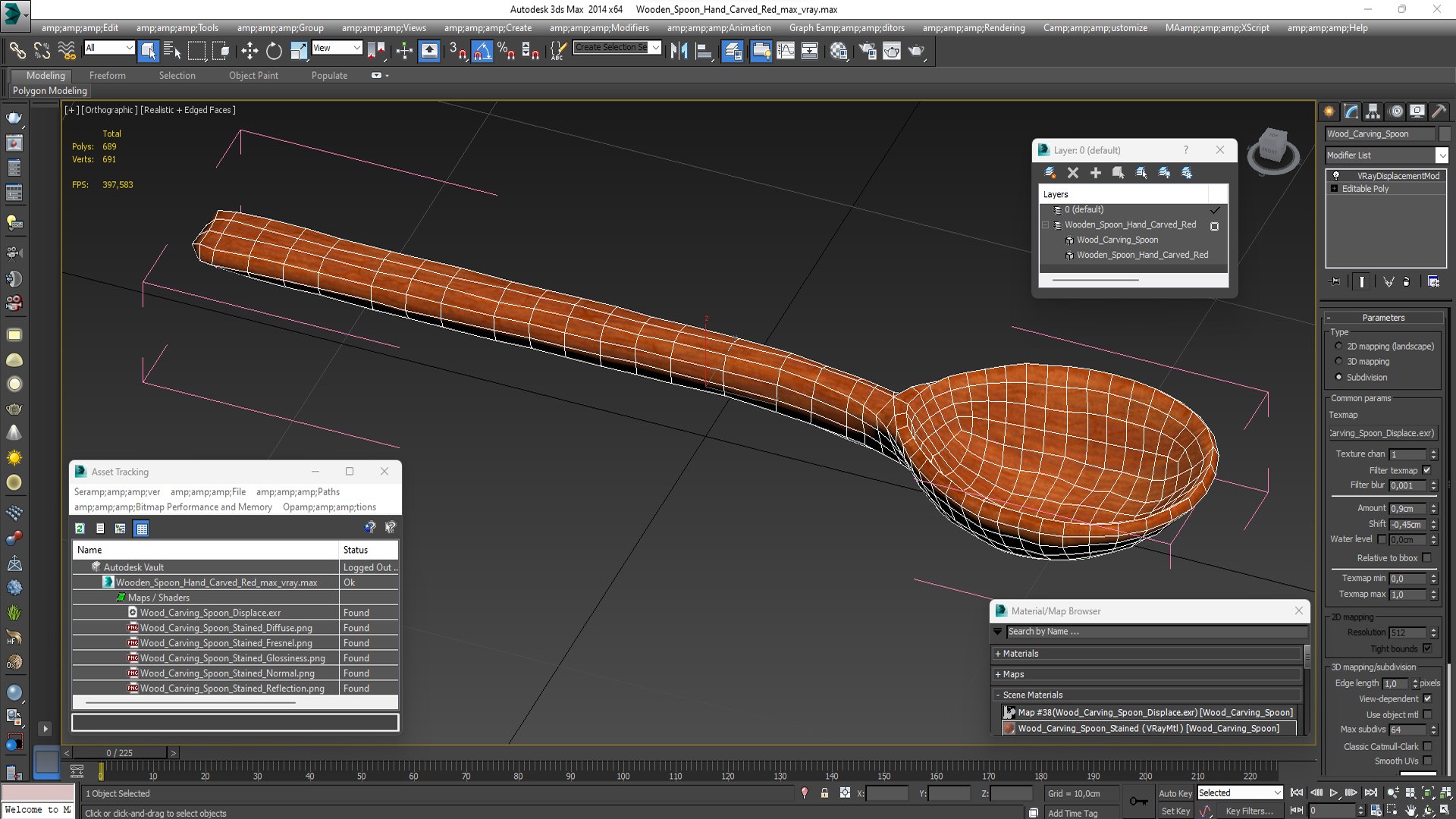Switch to the Object Paint ribbon tab
1456x819 pixels.
[253, 76]
